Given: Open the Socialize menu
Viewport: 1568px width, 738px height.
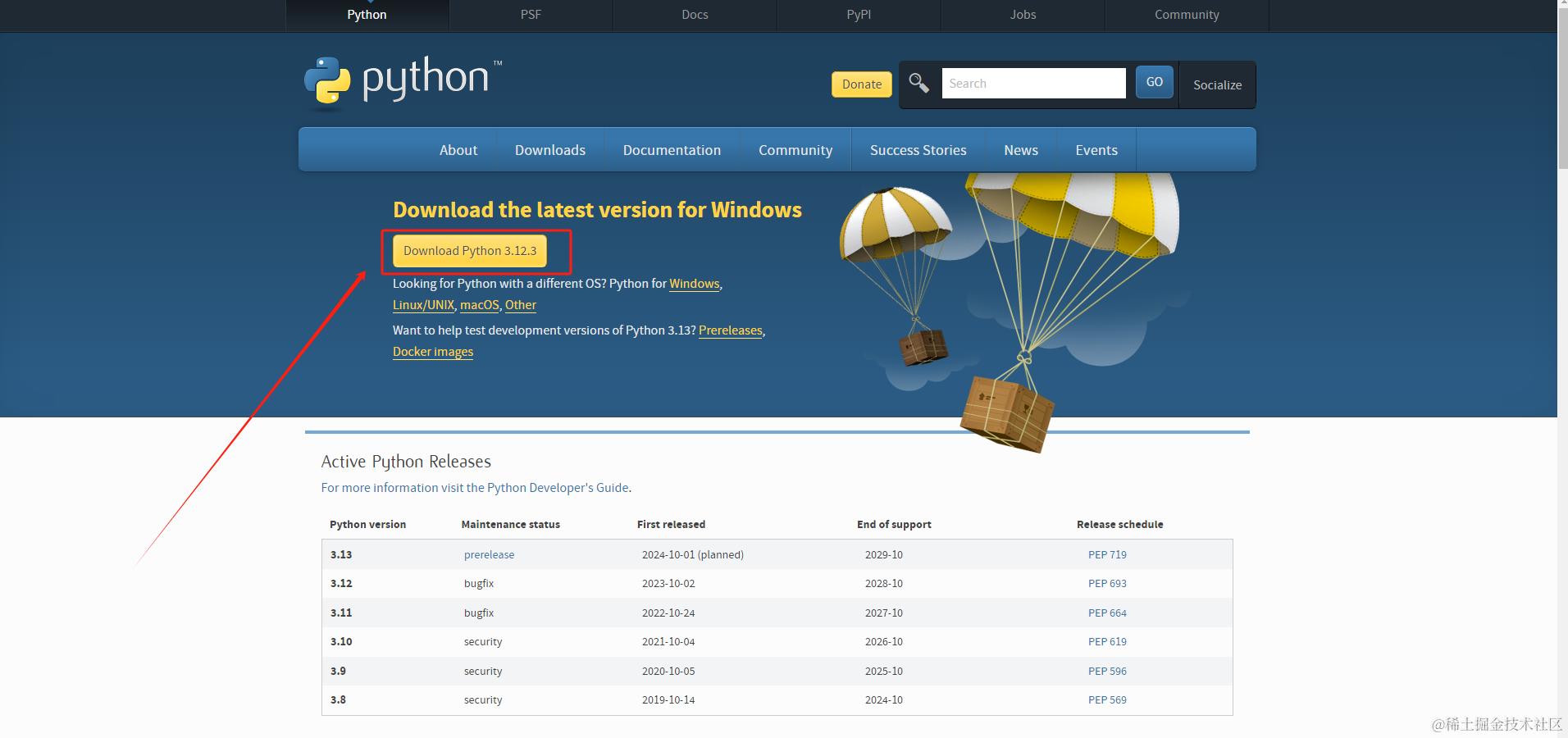Looking at the screenshot, I should click(1217, 84).
